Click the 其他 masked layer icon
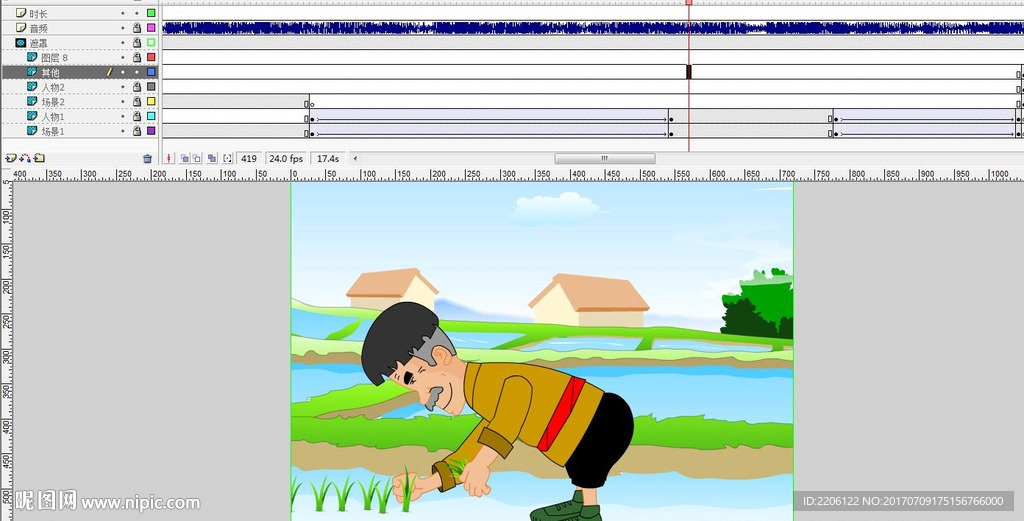 (32, 72)
